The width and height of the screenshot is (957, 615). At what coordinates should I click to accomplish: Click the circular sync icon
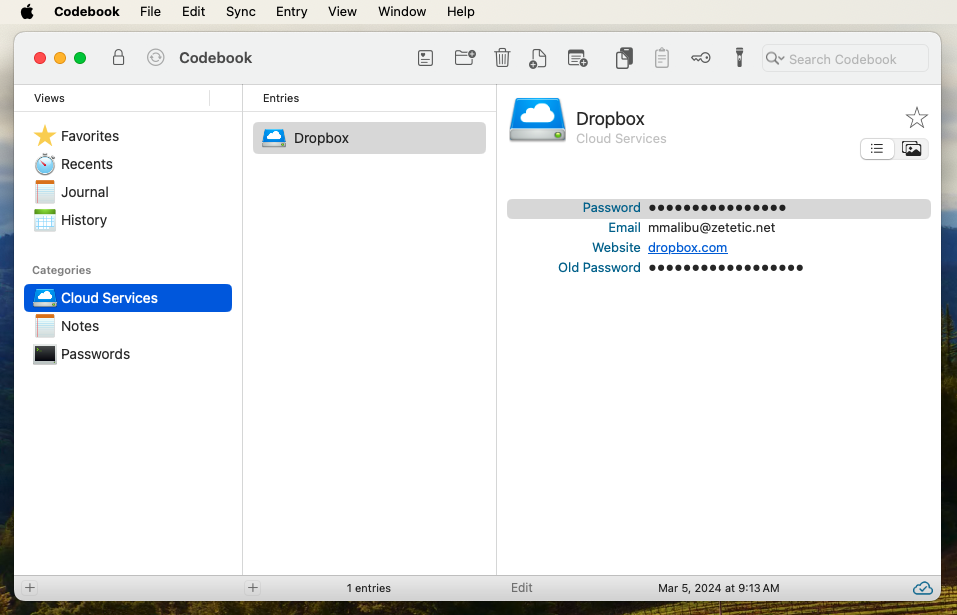[x=156, y=57]
